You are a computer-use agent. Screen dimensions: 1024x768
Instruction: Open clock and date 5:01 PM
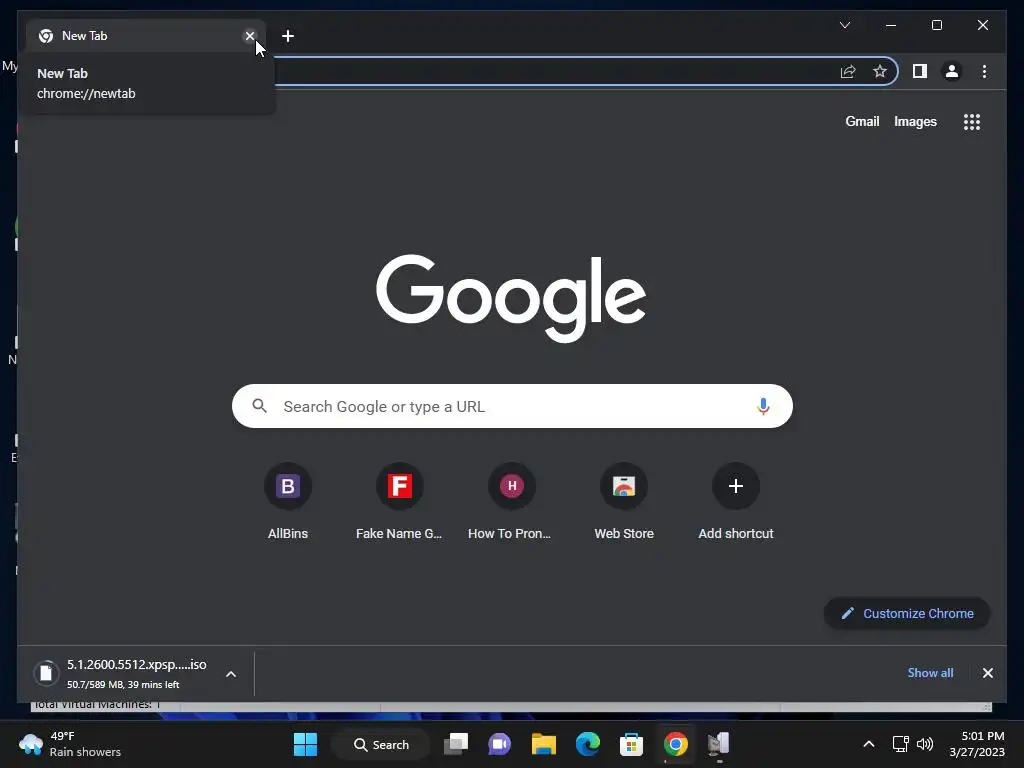coord(977,744)
